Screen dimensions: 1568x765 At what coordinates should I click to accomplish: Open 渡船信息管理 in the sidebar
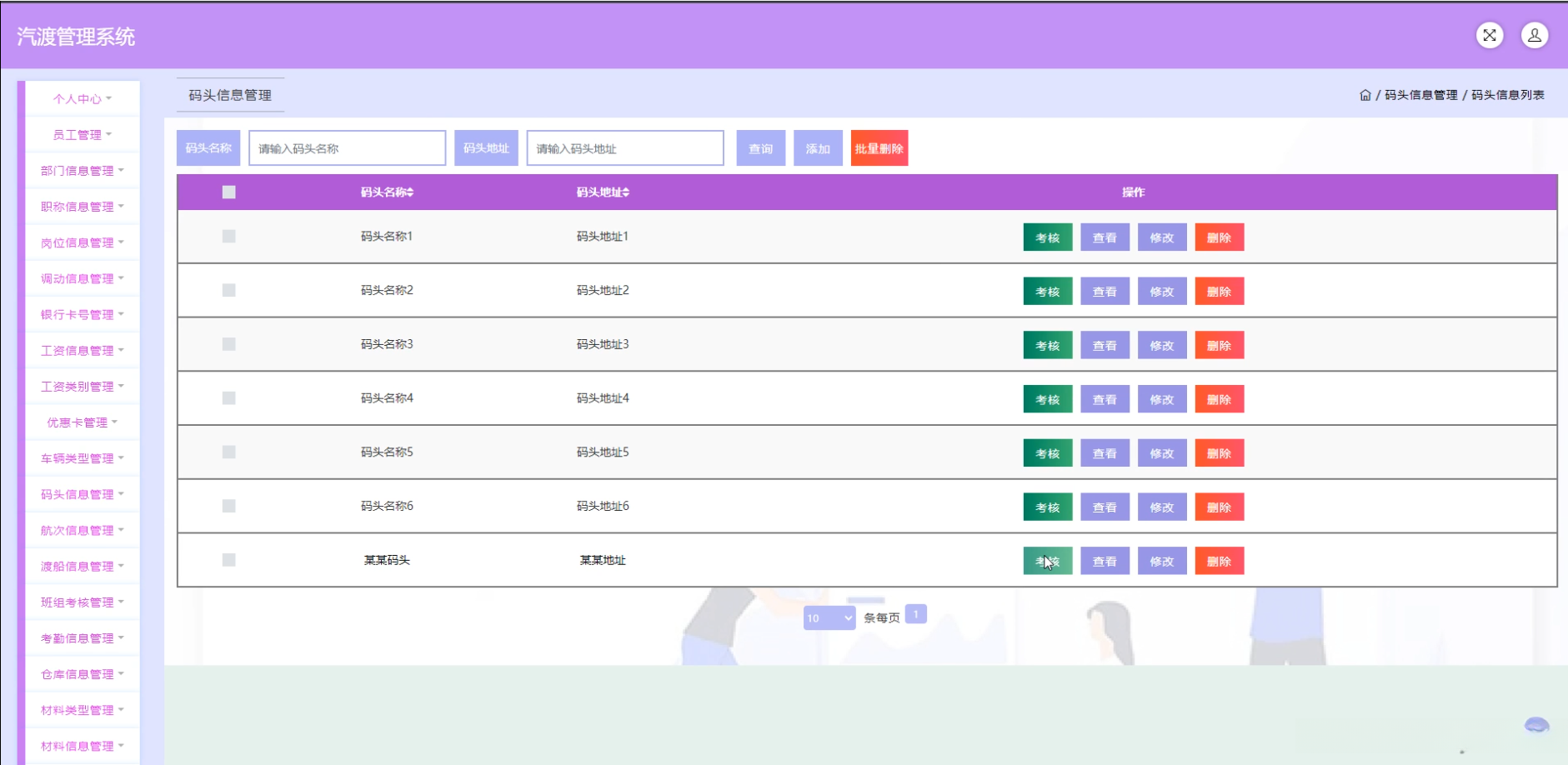coord(83,567)
